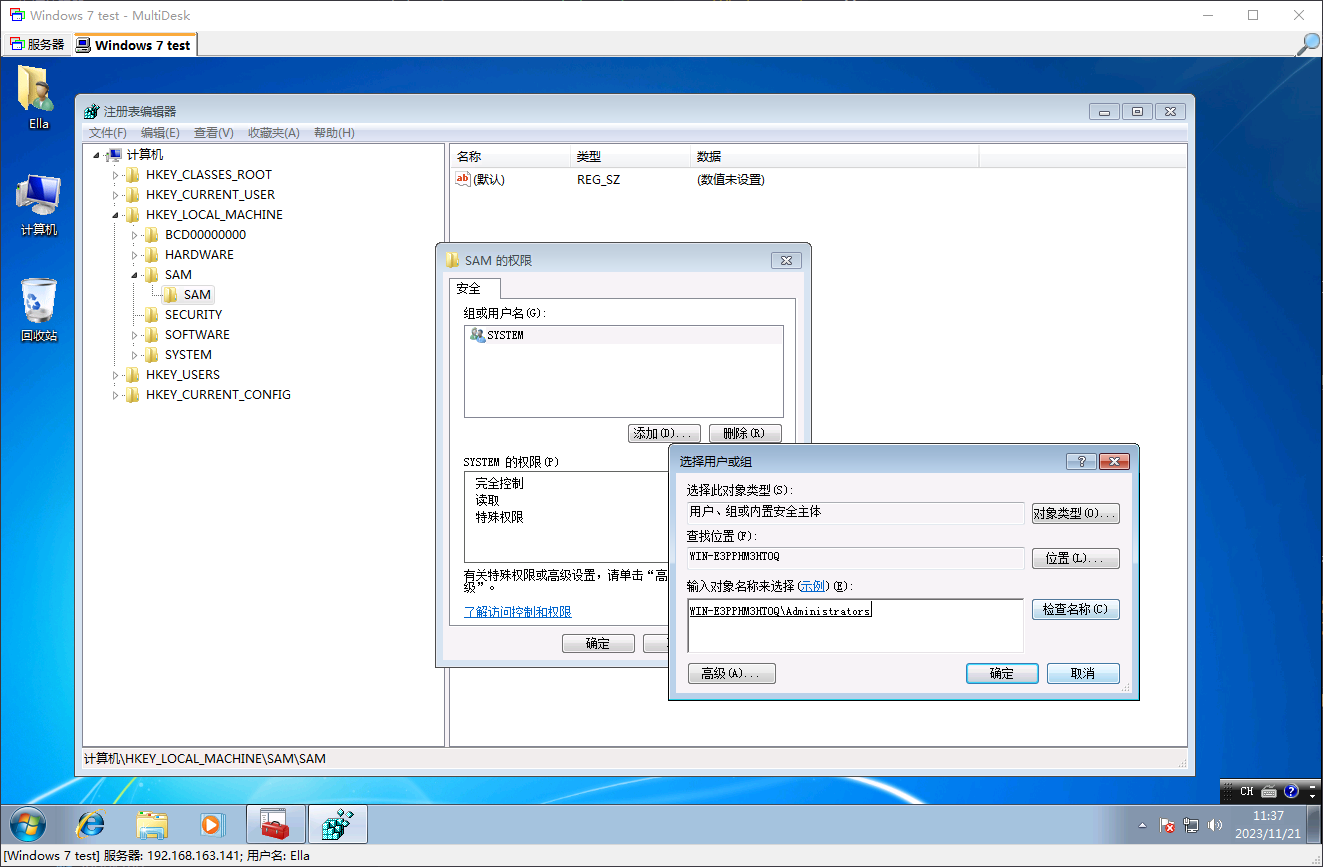Image resolution: width=1323 pixels, height=867 pixels.
Task: Click the object name input field
Action: (x=855, y=626)
